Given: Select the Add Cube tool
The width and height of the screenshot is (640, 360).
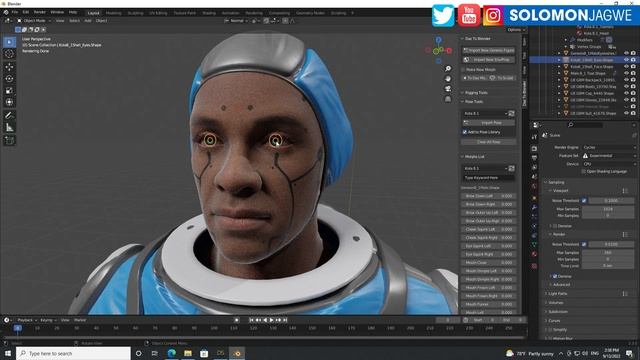Looking at the screenshot, I should pos(9,141).
